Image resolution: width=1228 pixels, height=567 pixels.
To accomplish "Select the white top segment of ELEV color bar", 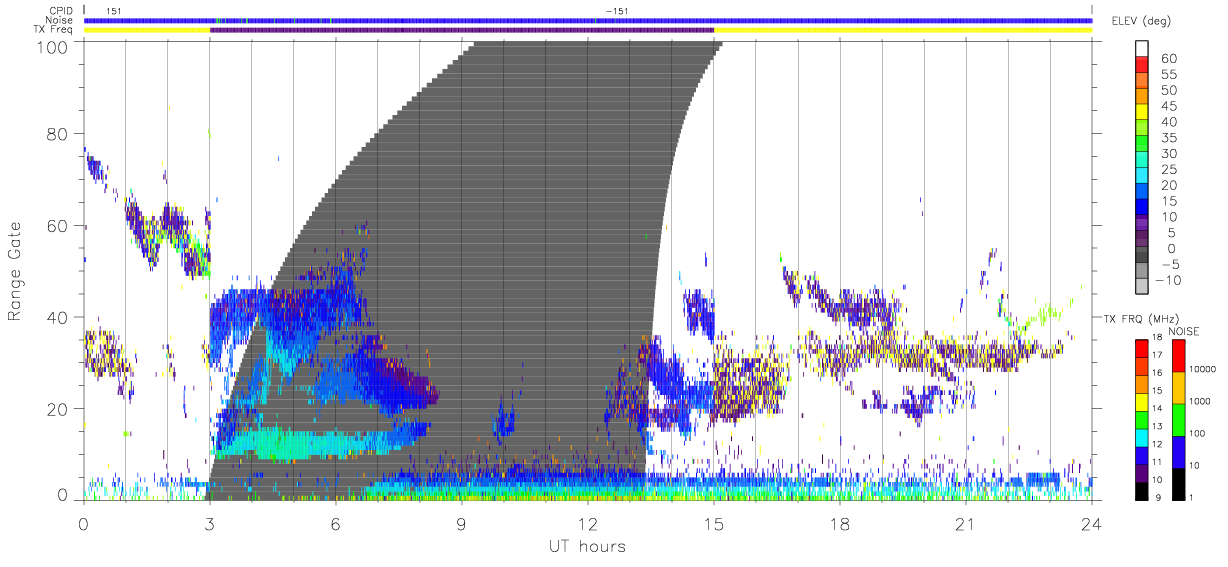I will point(1142,49).
